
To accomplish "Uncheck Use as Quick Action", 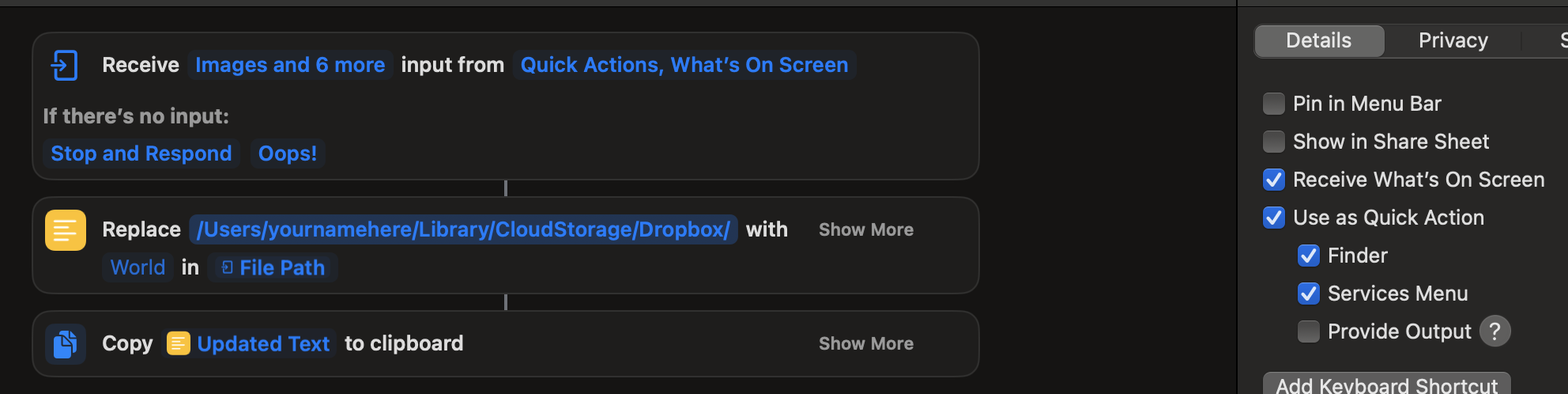I will (1274, 218).
